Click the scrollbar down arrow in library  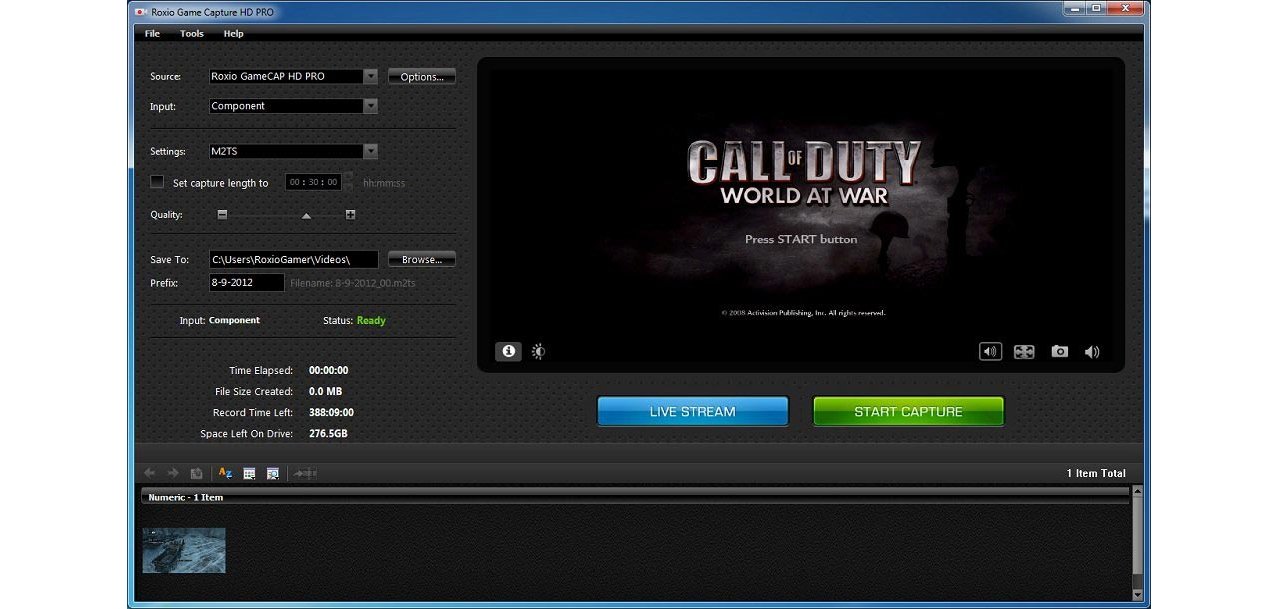point(1136,595)
